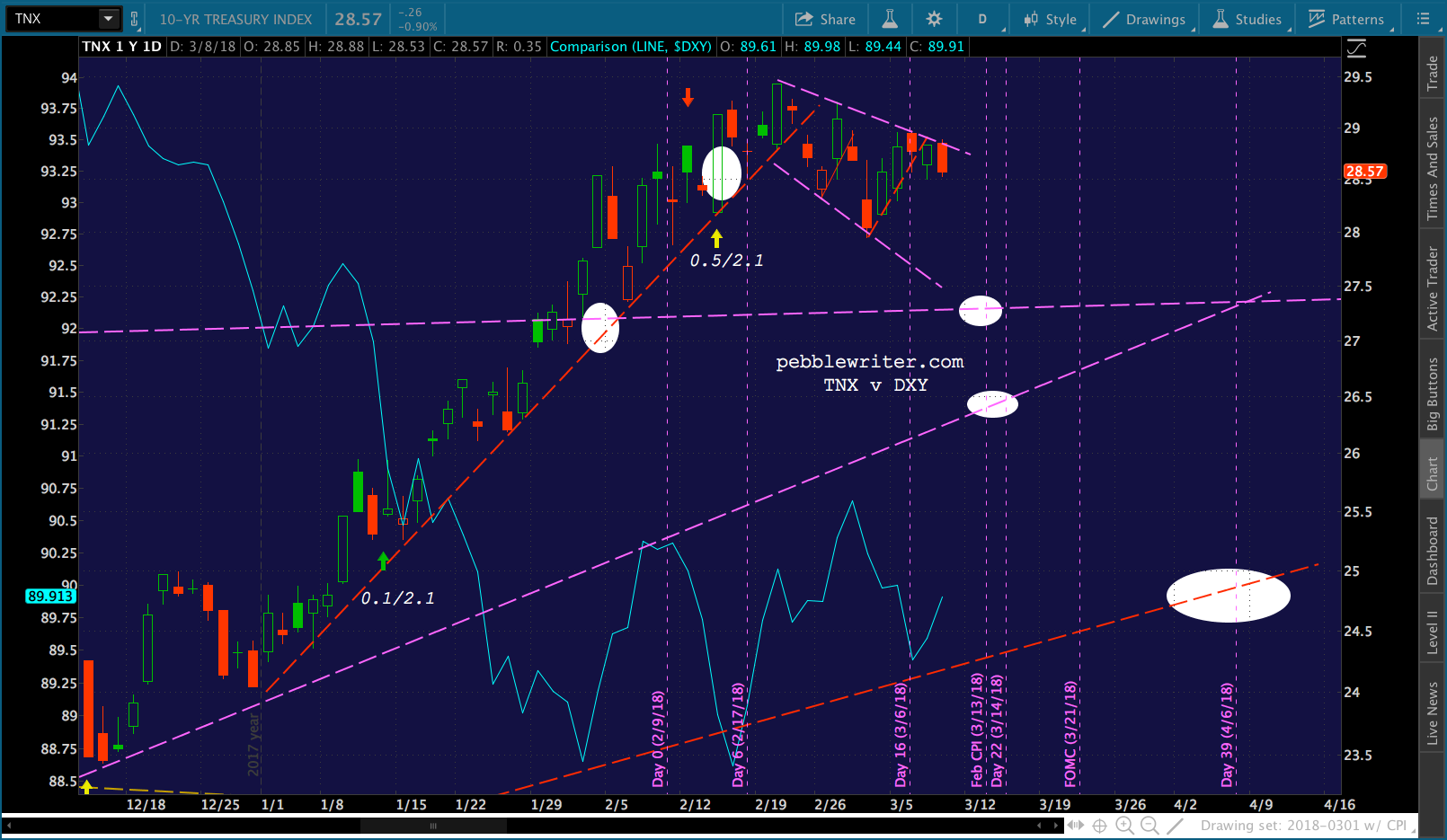The width and height of the screenshot is (1447, 840).
Task: Open the D timeframe dropdown
Action: coord(982,19)
